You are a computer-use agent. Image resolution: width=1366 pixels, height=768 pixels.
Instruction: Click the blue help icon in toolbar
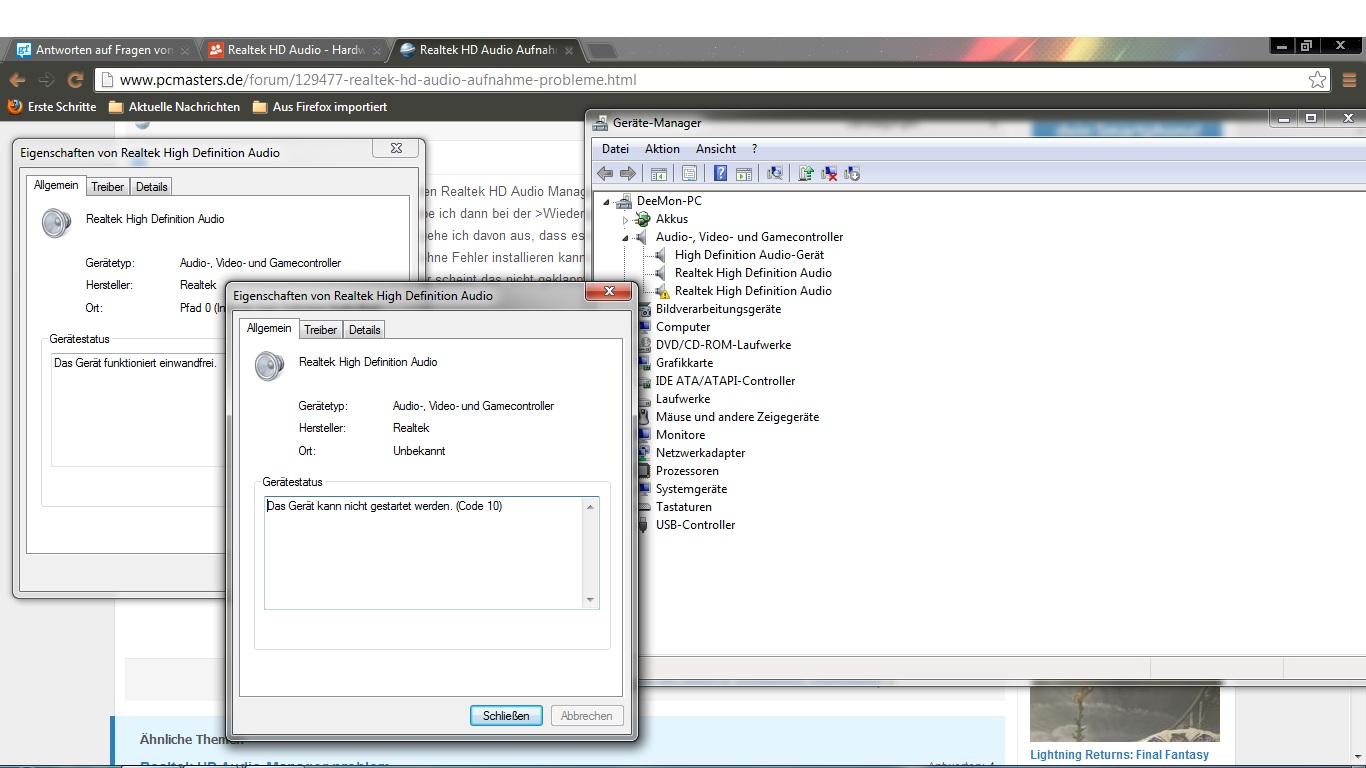[x=720, y=173]
